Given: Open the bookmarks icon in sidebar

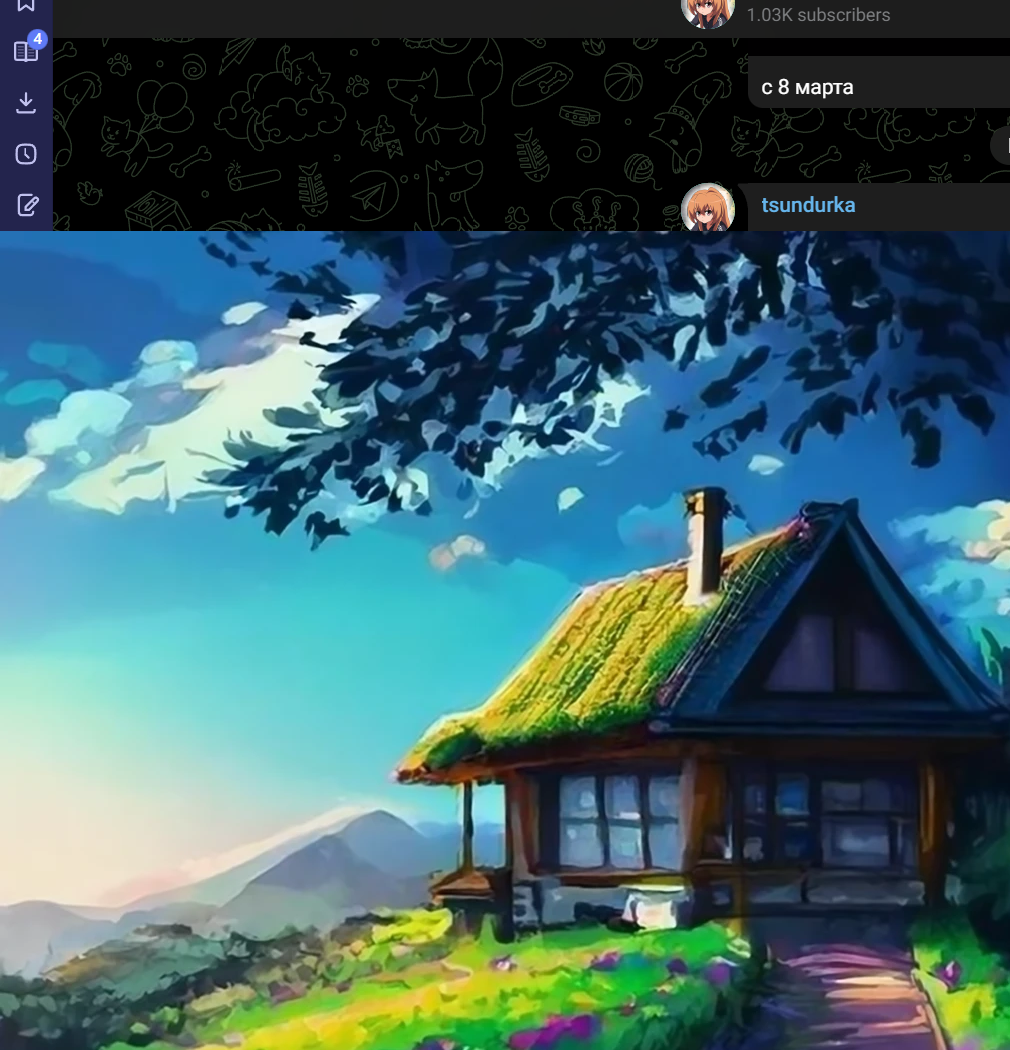Looking at the screenshot, I should coord(25,5).
